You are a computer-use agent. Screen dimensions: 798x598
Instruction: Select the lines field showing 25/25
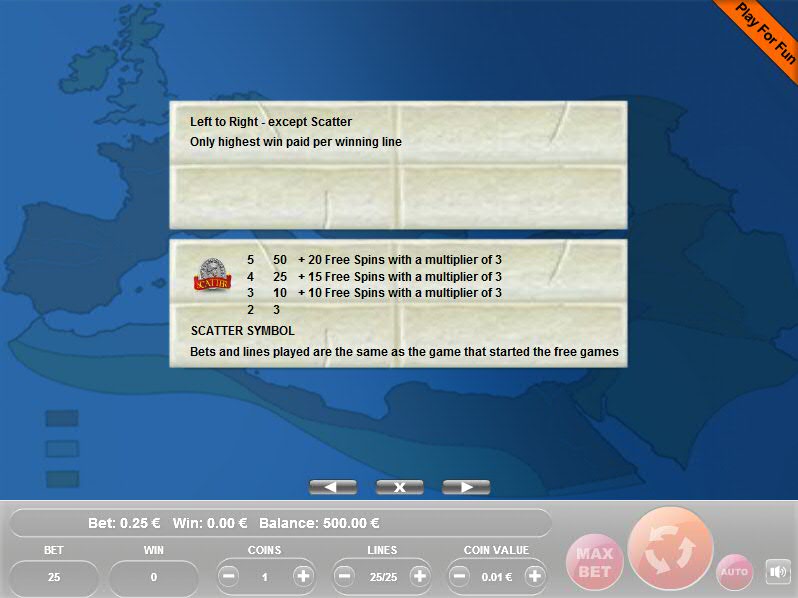[382, 577]
